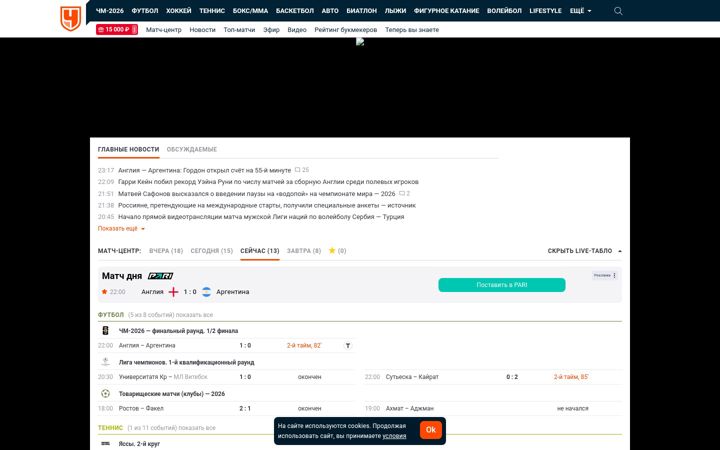Open the Сербия — Турция volleyball broadcast news
Viewport: 720px width, 450px height.
coord(261,217)
